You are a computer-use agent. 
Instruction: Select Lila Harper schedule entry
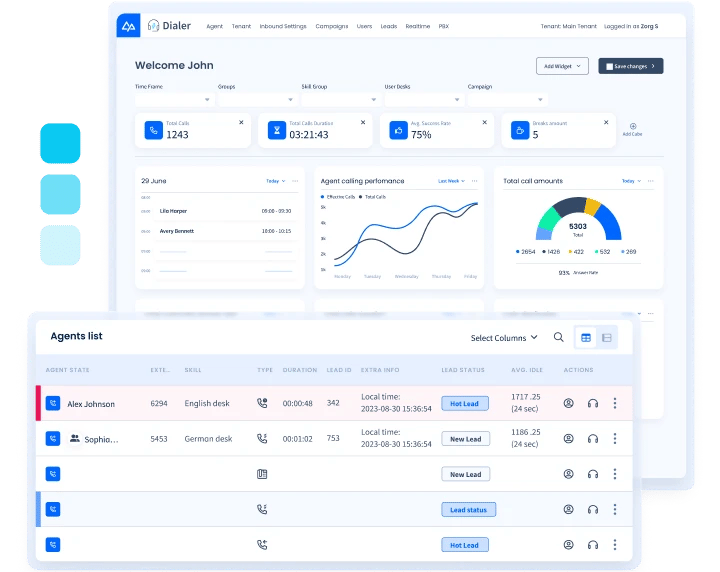225,211
